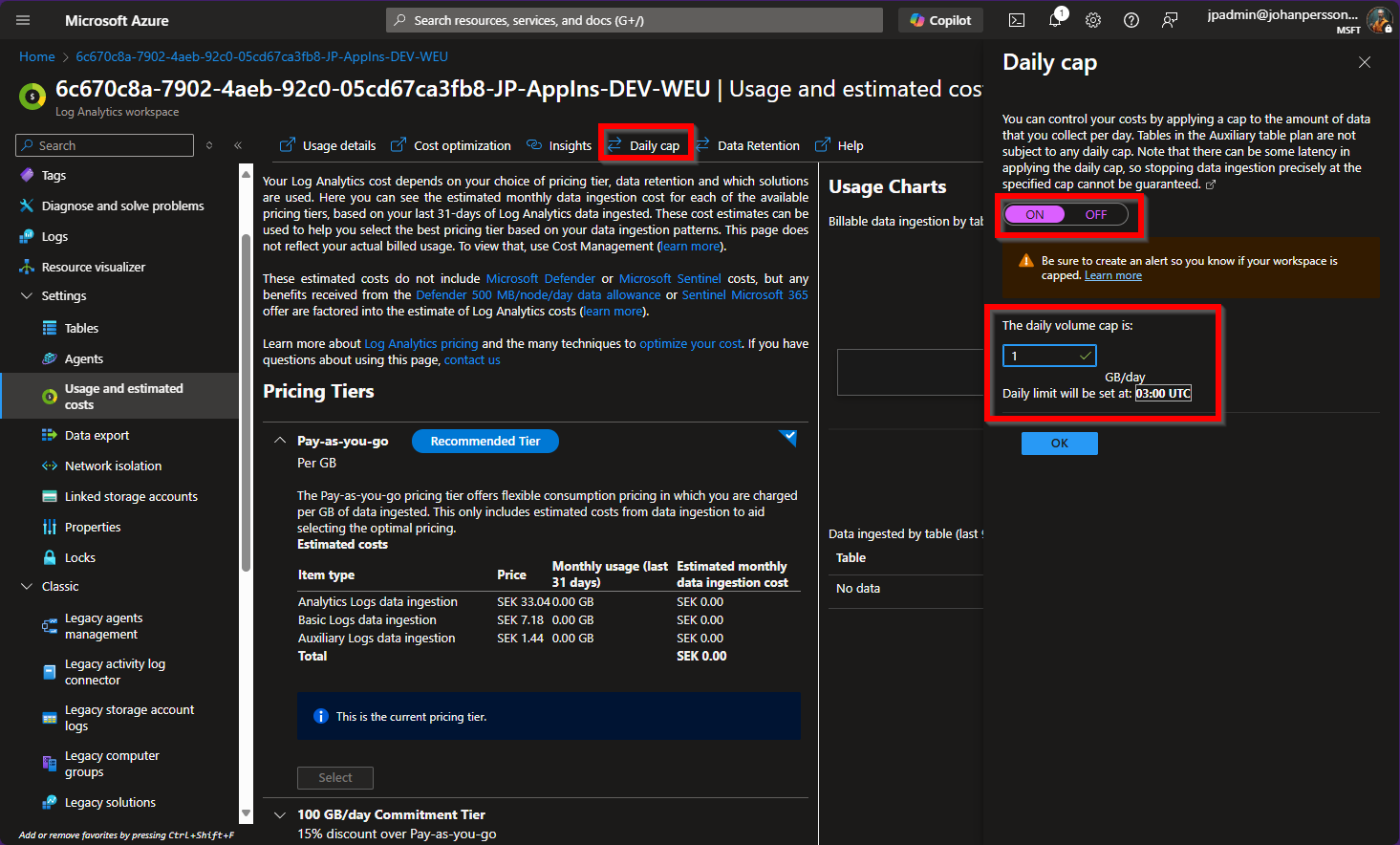This screenshot has height=845, width=1400.
Task: Click the jpadmin account avatar
Action: click(x=1379, y=20)
